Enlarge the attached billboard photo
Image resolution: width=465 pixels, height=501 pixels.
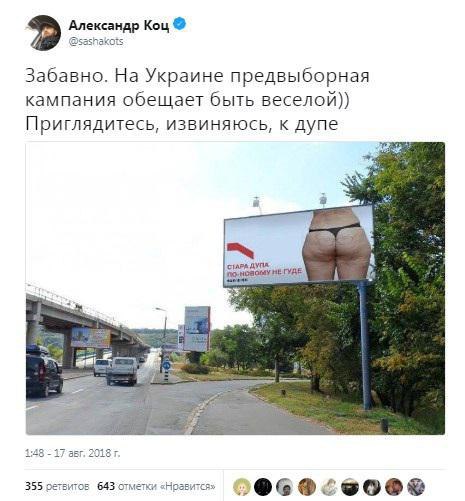click(x=235, y=288)
